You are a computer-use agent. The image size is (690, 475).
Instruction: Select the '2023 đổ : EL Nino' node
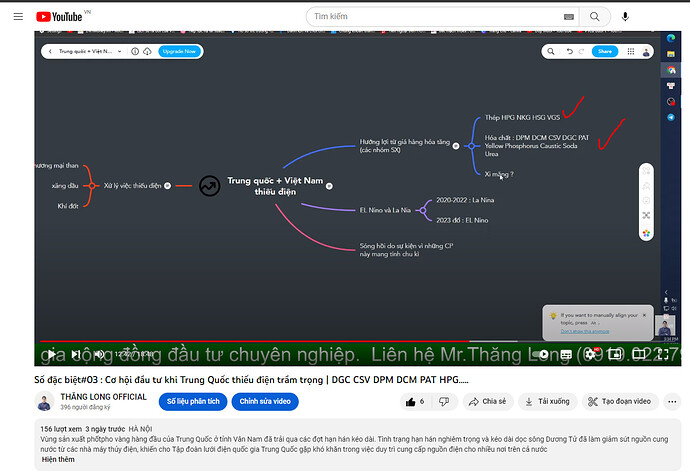(462, 220)
